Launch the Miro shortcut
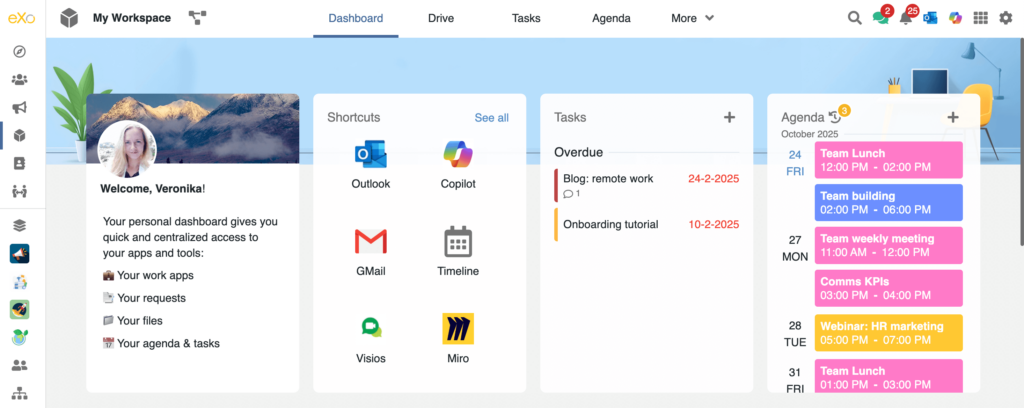 pos(458,329)
